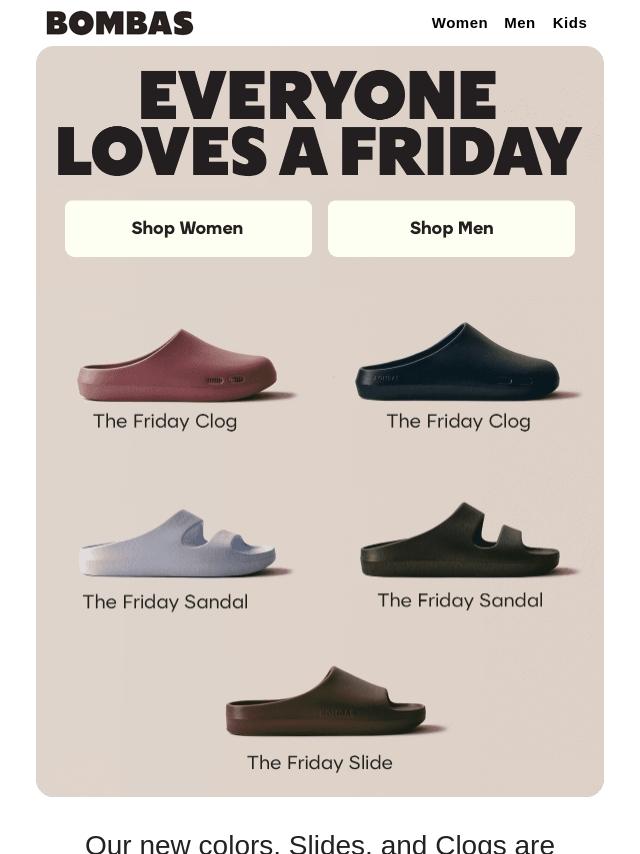The width and height of the screenshot is (640, 854).
Task: Select the Kids navigation link
Action: click(569, 23)
